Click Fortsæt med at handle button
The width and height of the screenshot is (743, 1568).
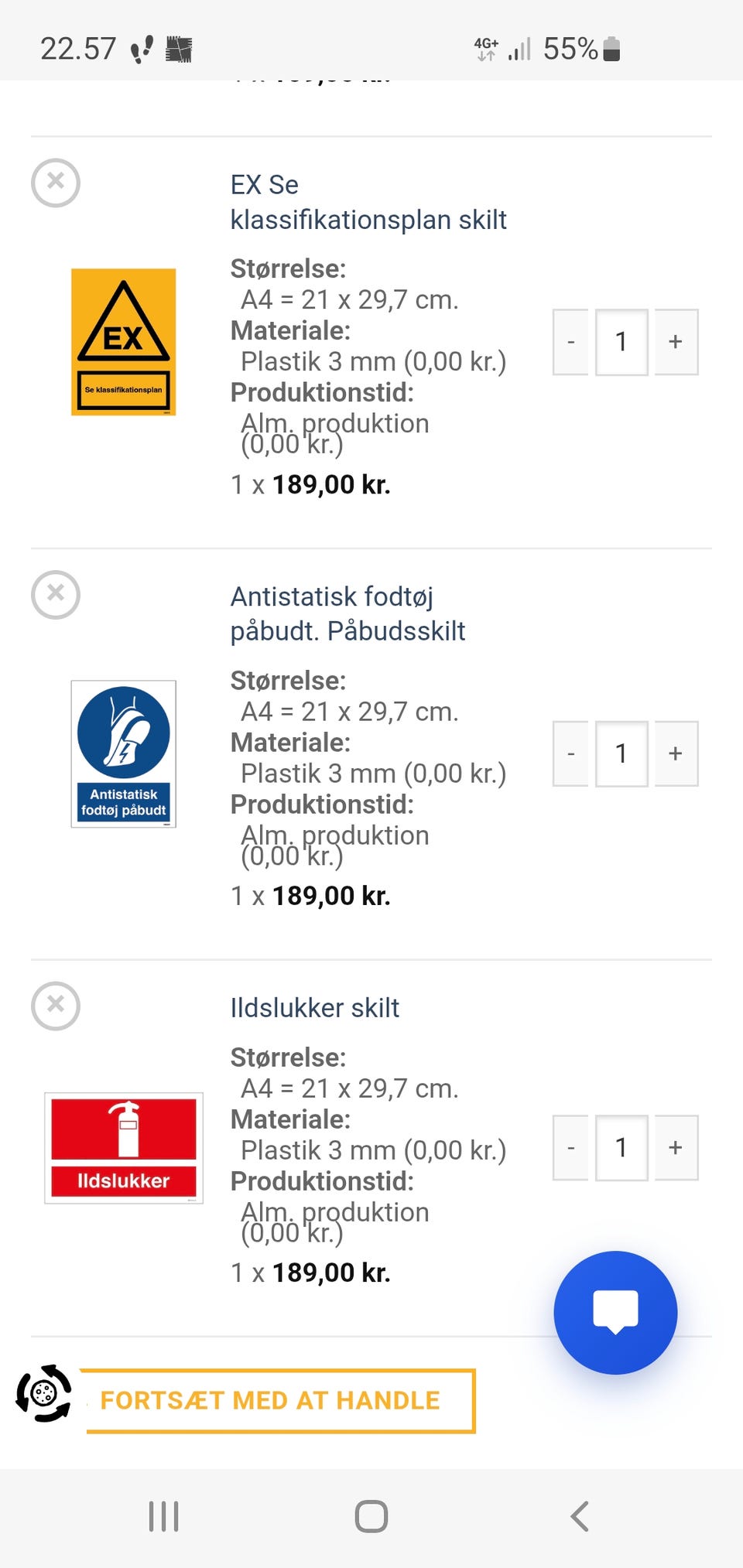277,1401
